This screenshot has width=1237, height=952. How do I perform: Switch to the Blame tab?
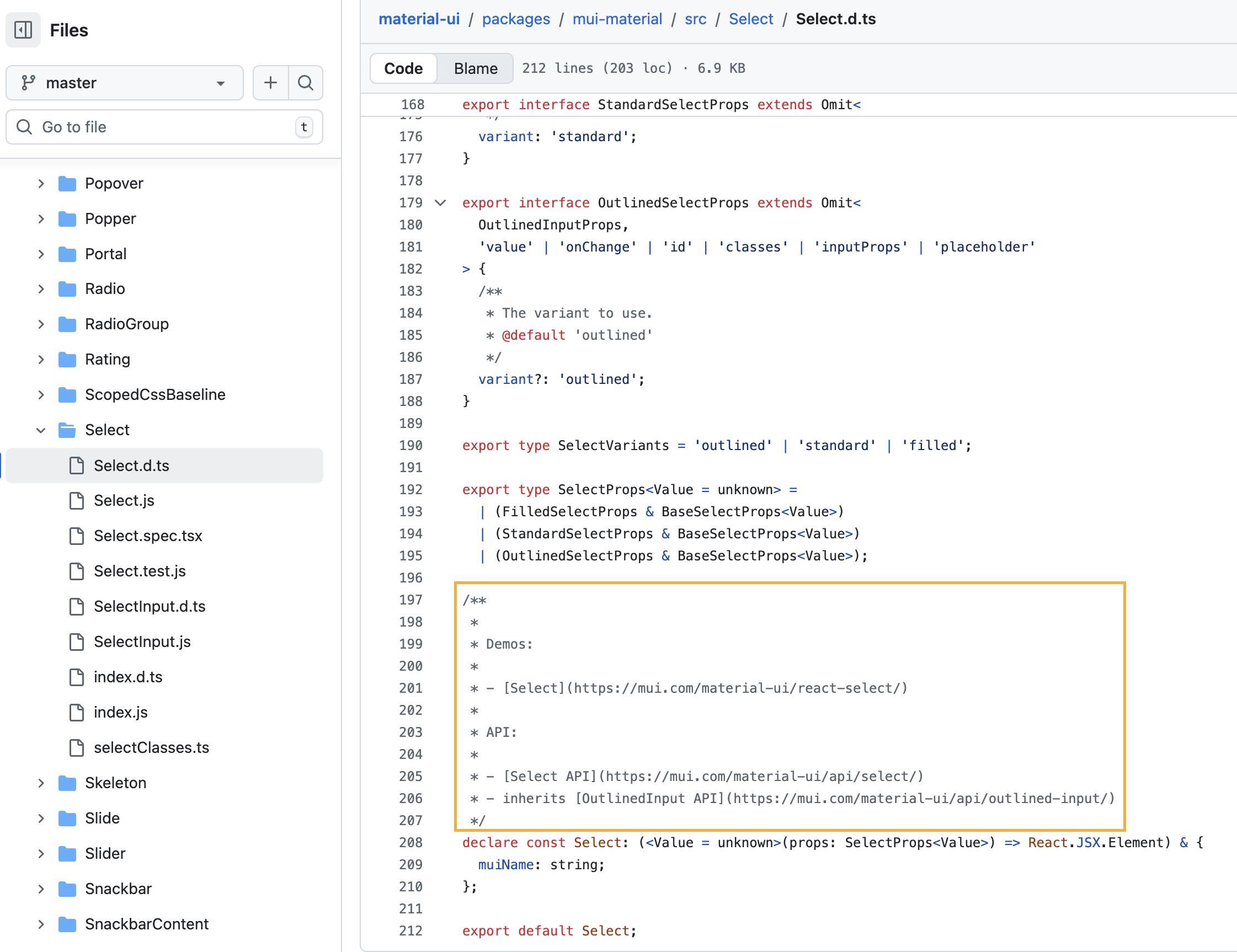tap(476, 68)
